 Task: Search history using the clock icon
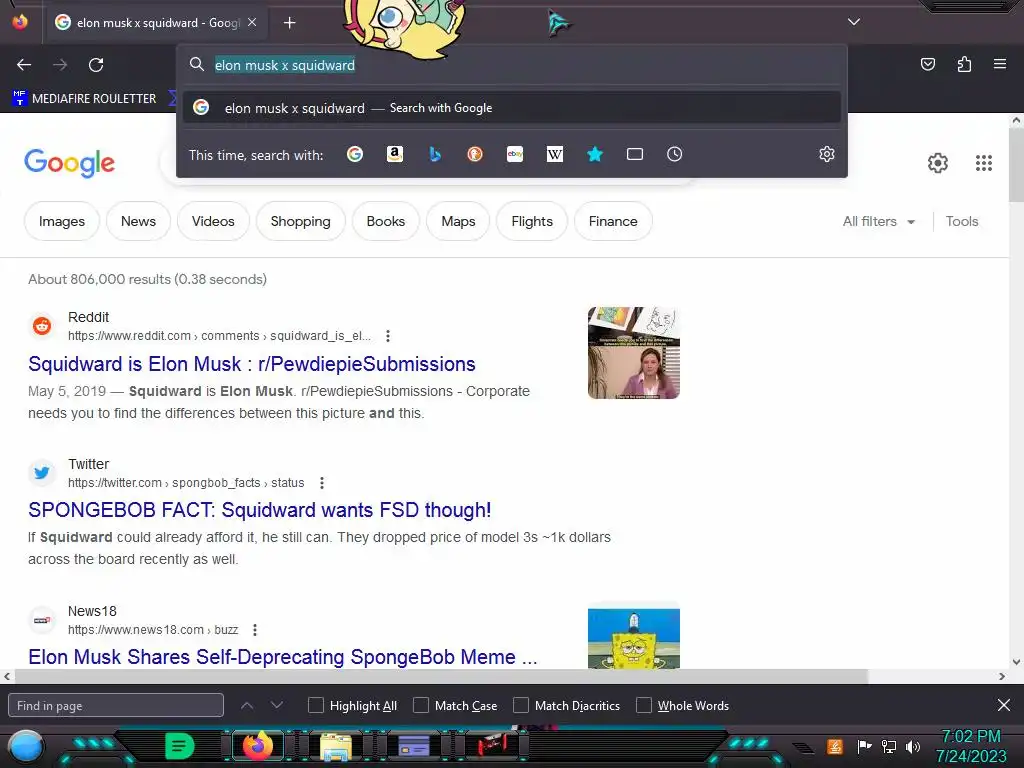pyautogui.click(x=675, y=154)
